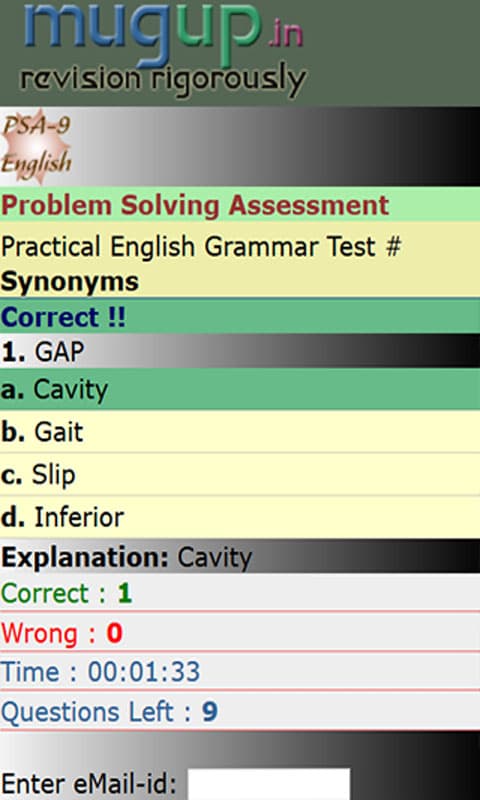Click the mugup.in logo
This screenshot has width=480, height=800.
click(163, 50)
